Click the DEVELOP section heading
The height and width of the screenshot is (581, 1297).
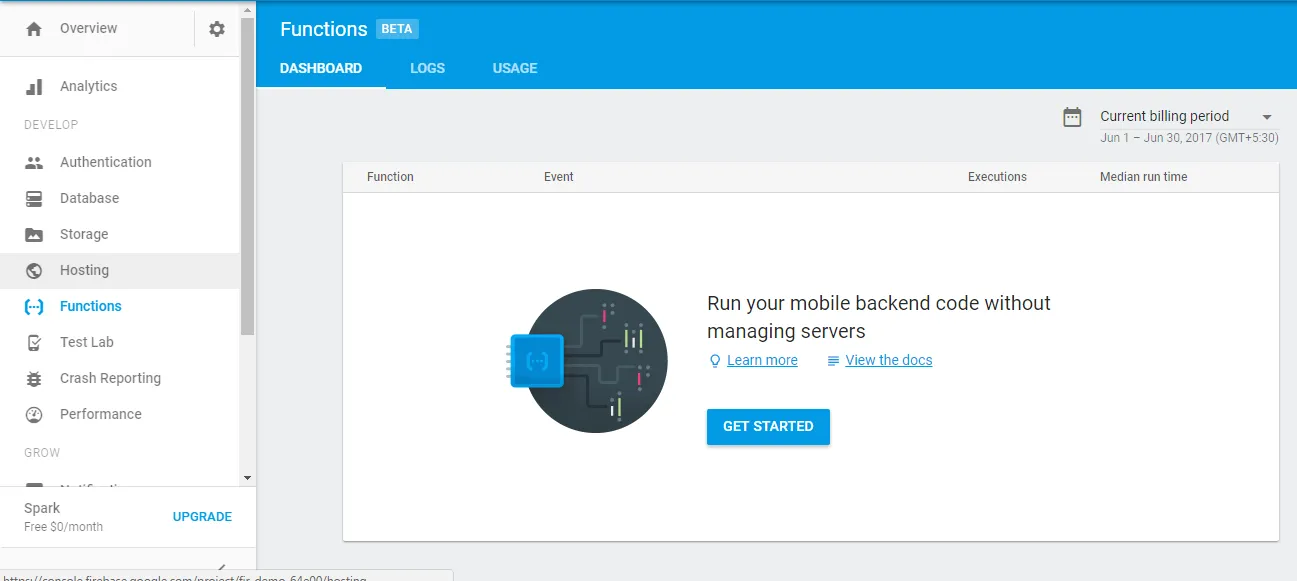click(51, 125)
